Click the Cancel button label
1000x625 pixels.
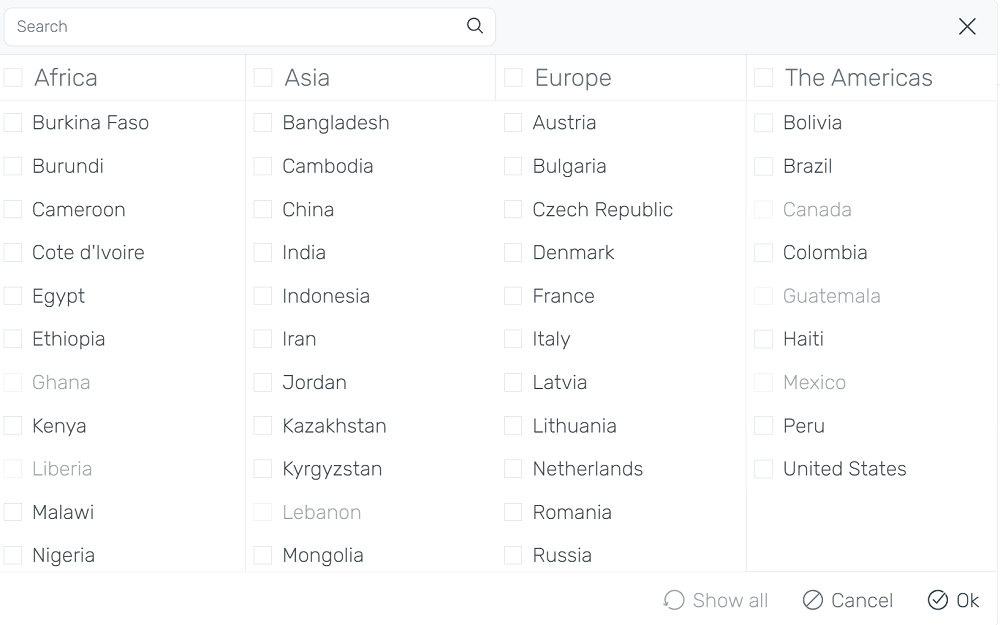[862, 600]
